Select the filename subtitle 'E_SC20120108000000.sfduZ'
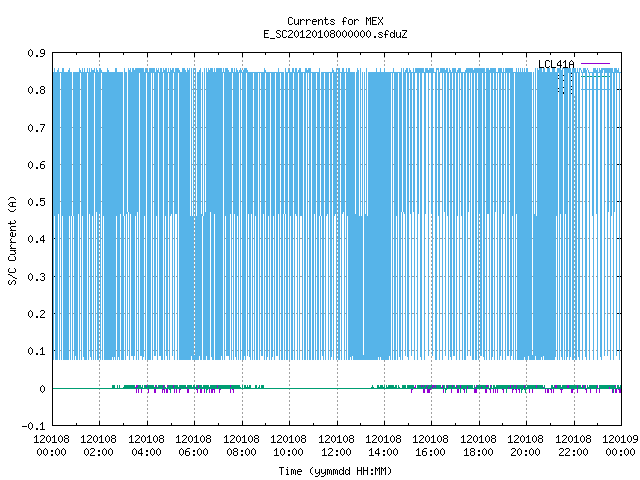The width and height of the screenshot is (640, 480). pos(335,34)
